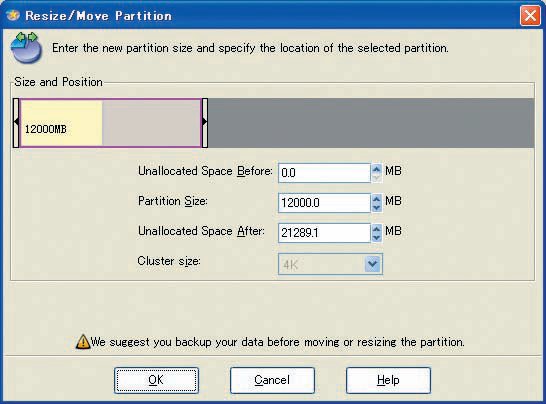This screenshot has height=404, width=546.
Task: Open the Help button
Action: (x=388, y=380)
